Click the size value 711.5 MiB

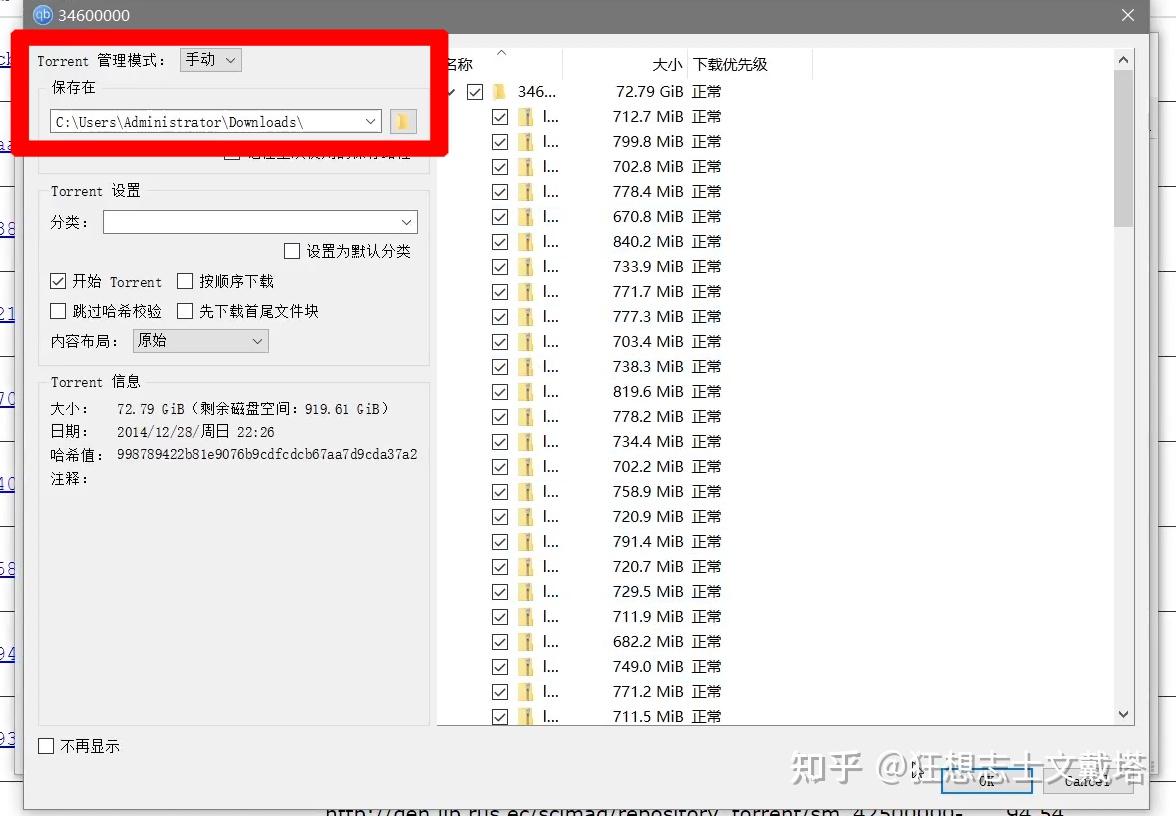click(648, 716)
